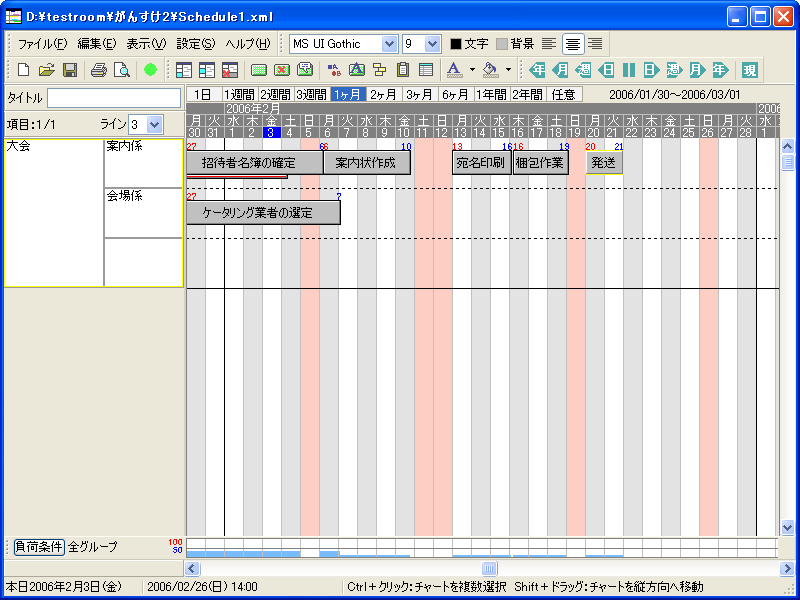Open the MS UI Gothic font dropdown
This screenshot has width=800, height=600.
[x=389, y=44]
